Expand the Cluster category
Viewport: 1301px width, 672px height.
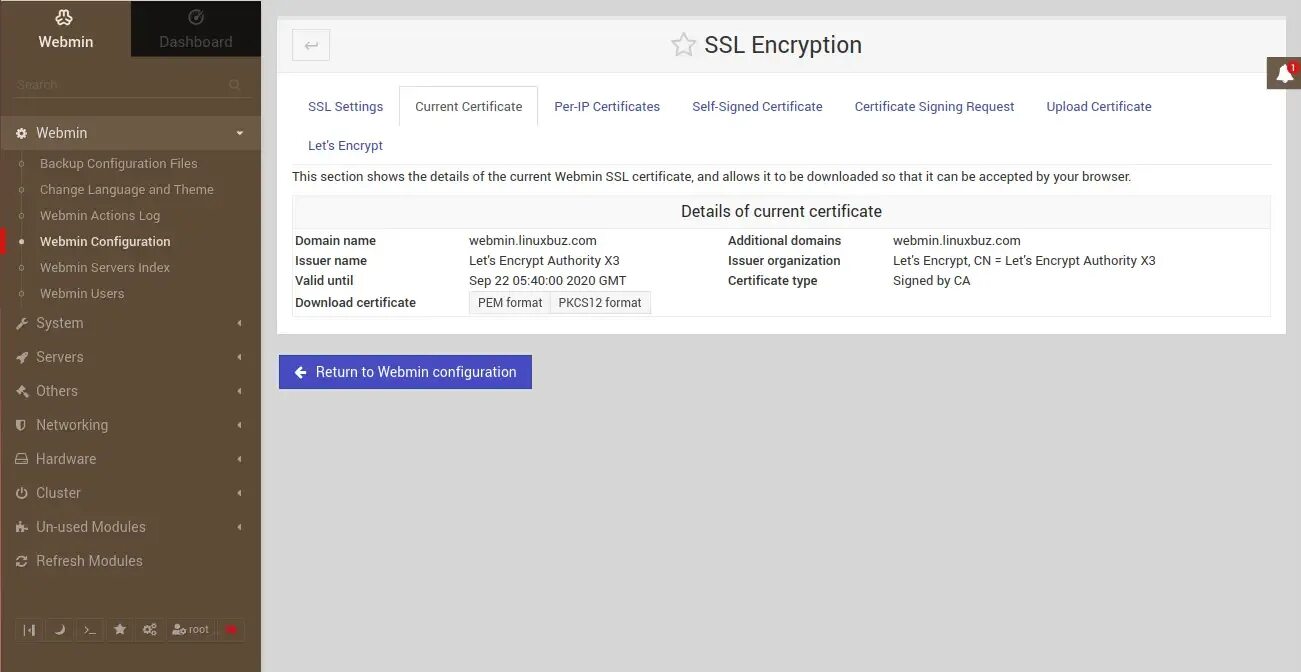pyautogui.click(x=130, y=493)
